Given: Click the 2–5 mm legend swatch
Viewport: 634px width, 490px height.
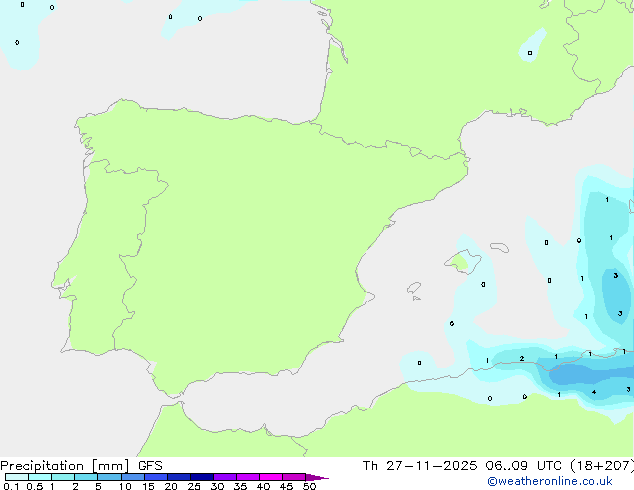Looking at the screenshot, I should pyautogui.click(x=86, y=477).
